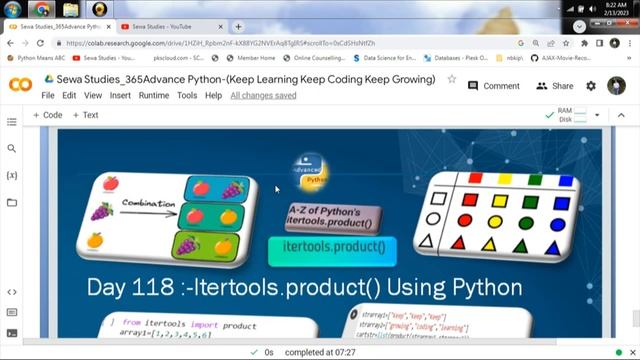This screenshot has width=640, height=360.
Task: Click the vertical scrollbar thumb
Action: [x=636, y=319]
